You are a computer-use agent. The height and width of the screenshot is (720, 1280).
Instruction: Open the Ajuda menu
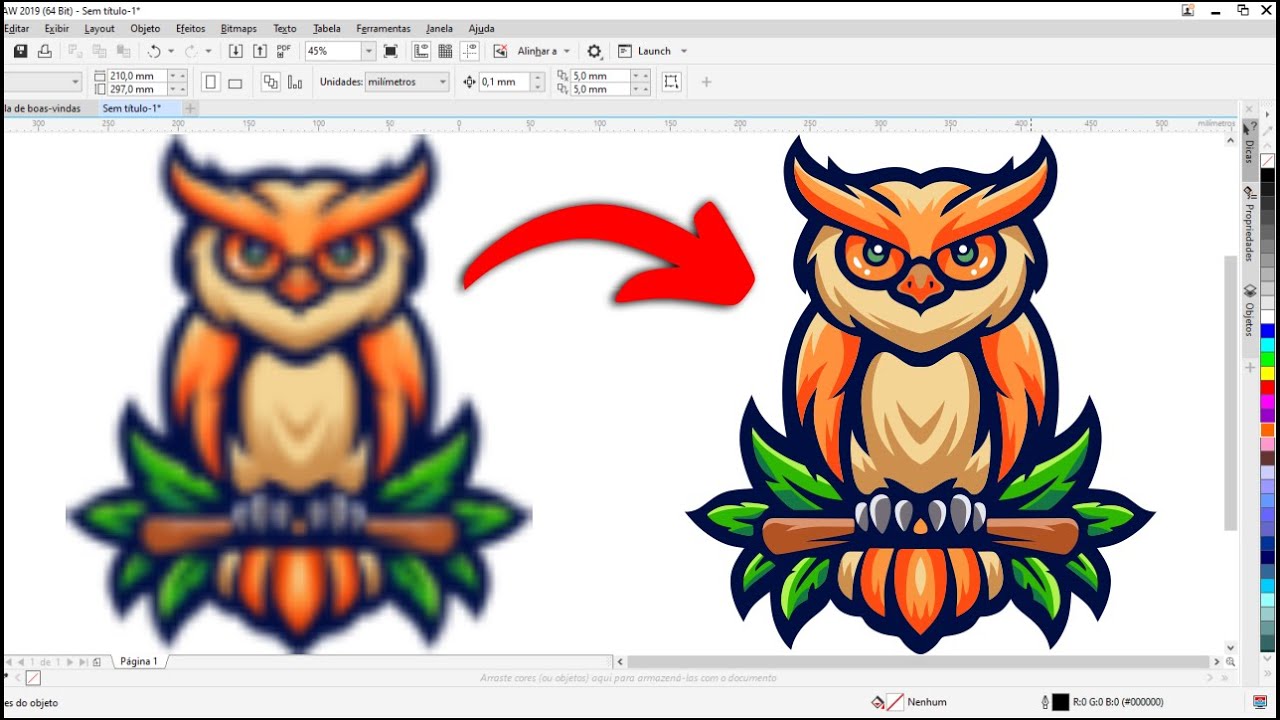[481, 29]
